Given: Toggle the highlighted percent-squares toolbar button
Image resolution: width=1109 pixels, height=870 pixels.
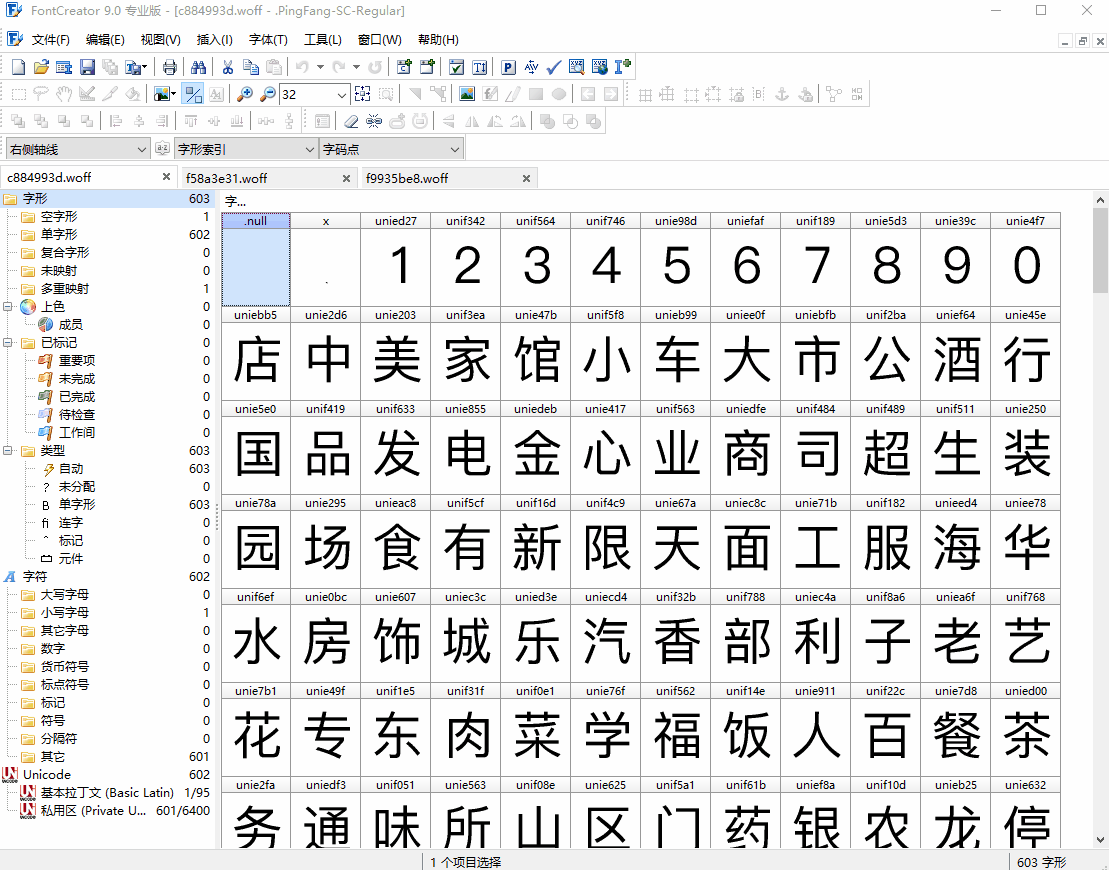Looking at the screenshot, I should (x=192, y=94).
